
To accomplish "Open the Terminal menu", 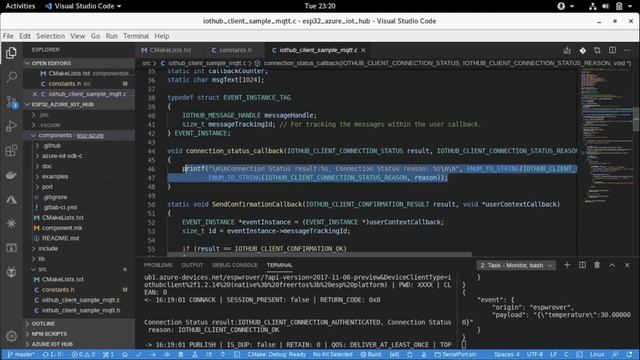I will pos(136,36).
